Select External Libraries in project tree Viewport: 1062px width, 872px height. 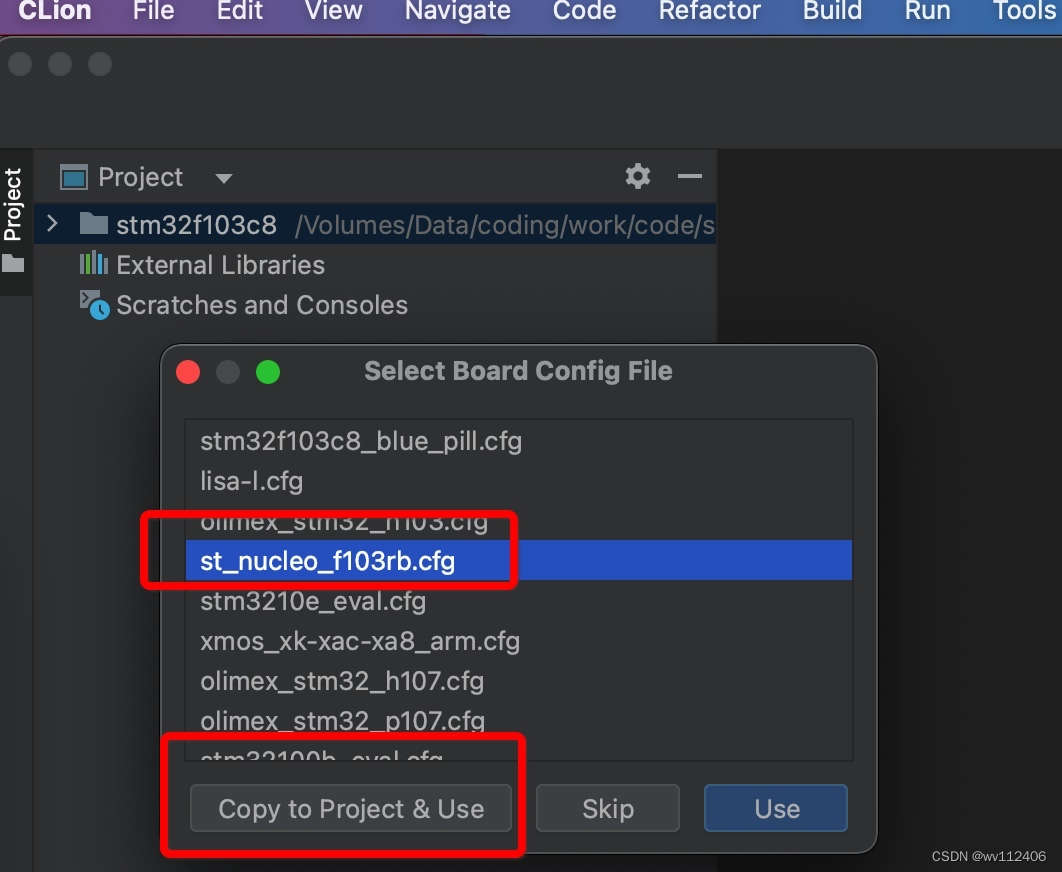point(220,265)
